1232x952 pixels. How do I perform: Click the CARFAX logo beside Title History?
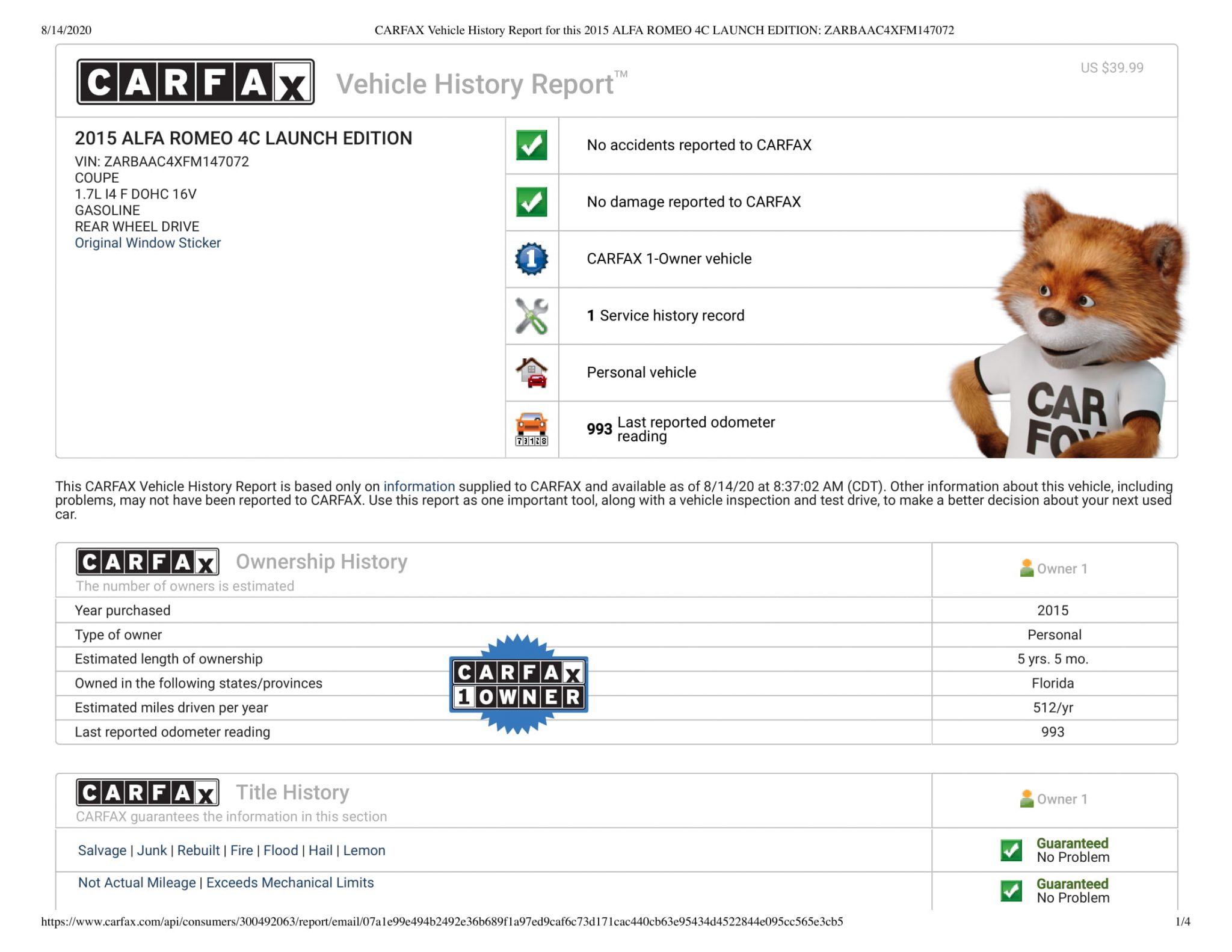click(x=147, y=793)
